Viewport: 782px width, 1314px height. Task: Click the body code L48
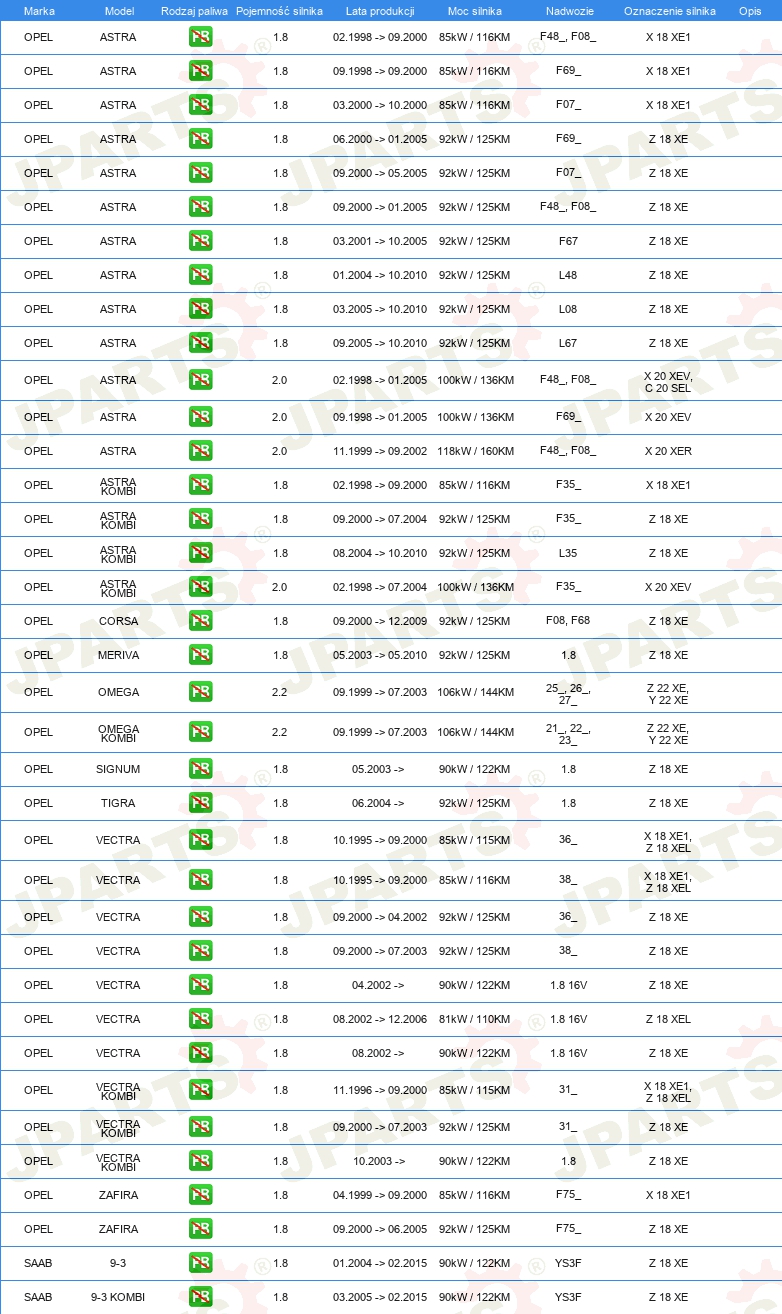568,275
